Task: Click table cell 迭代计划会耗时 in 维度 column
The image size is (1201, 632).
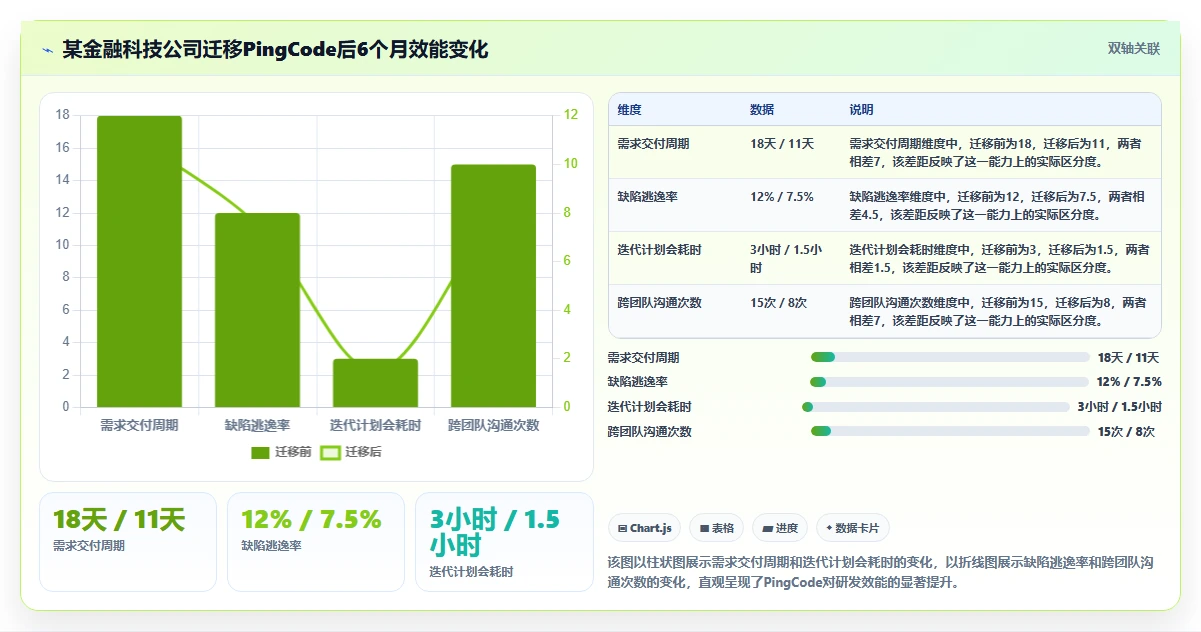Action: coord(674,258)
